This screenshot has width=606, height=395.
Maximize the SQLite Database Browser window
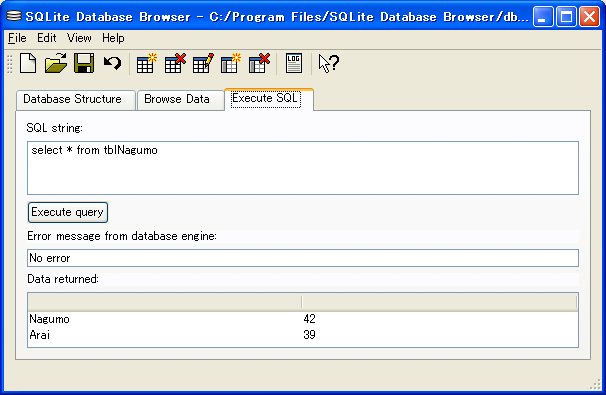pos(566,17)
